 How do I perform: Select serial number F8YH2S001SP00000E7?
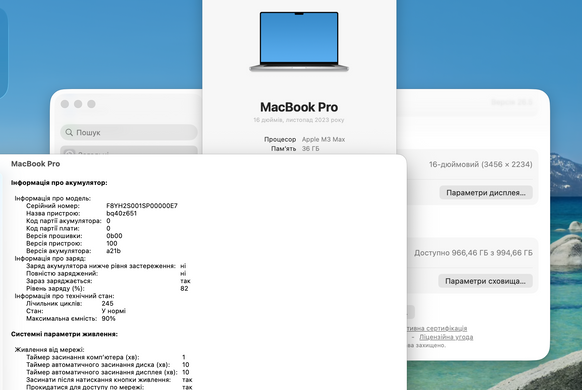(142, 206)
